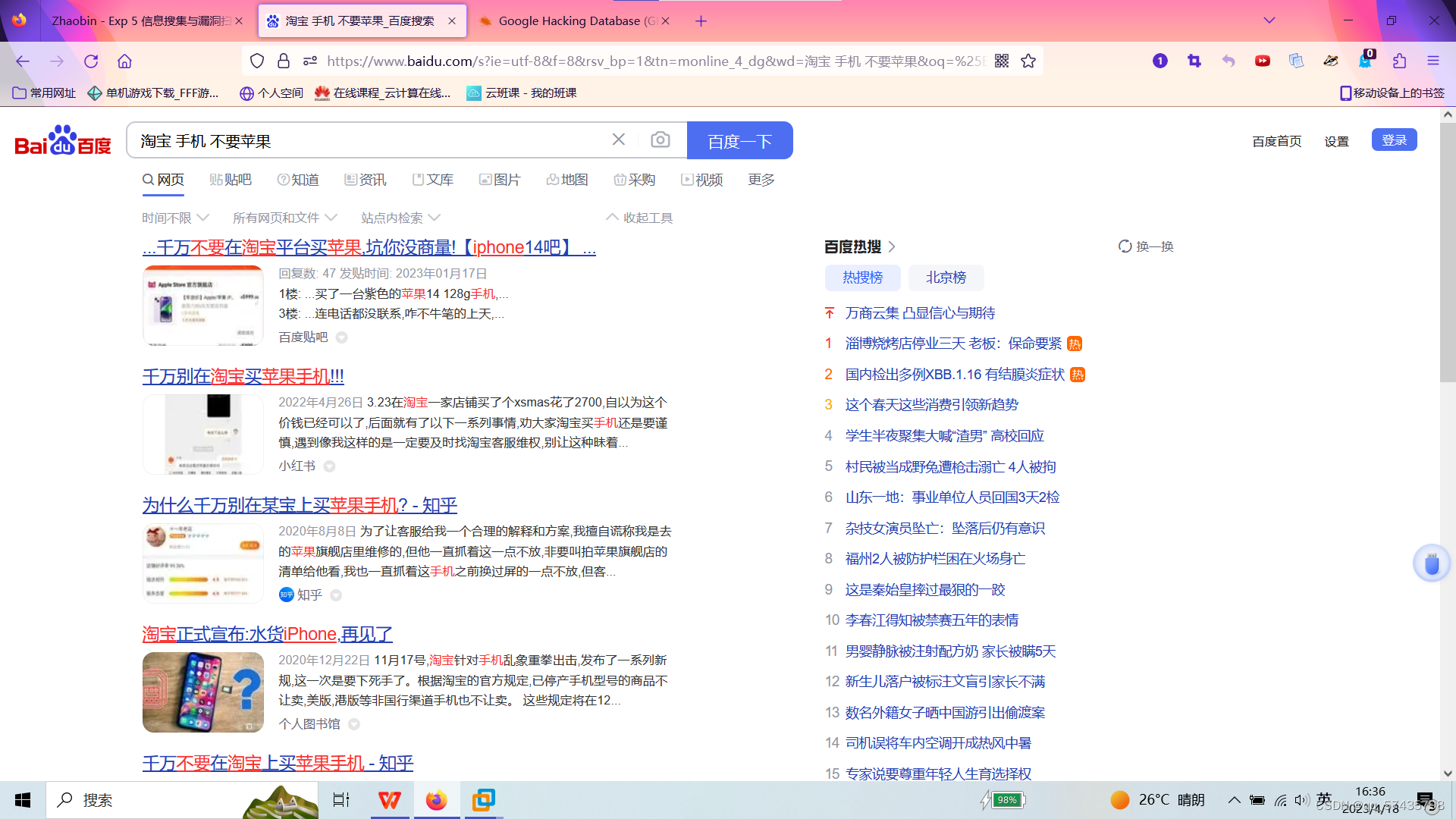1456x819 pixels.
Task: Open the 云班课 - 我的班课 bookmark
Action: (x=522, y=93)
